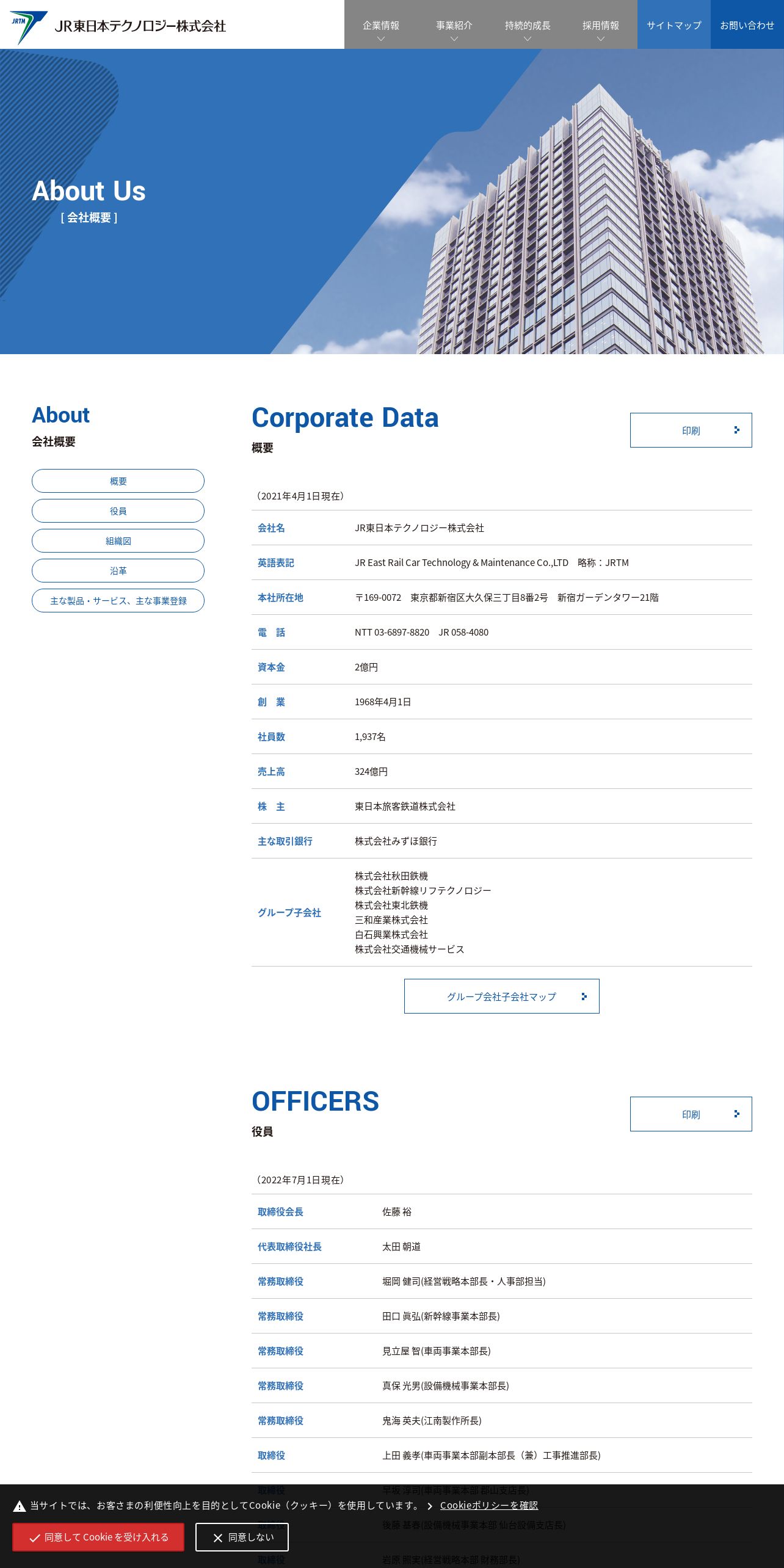
Task: Select subsidiary 白石興業株式会社
Action: [391, 935]
